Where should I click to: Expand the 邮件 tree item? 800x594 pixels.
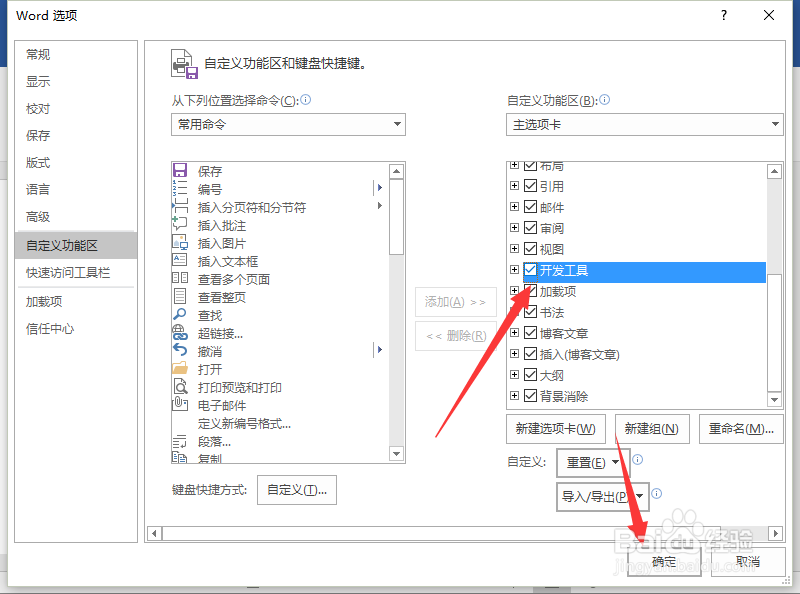point(513,206)
